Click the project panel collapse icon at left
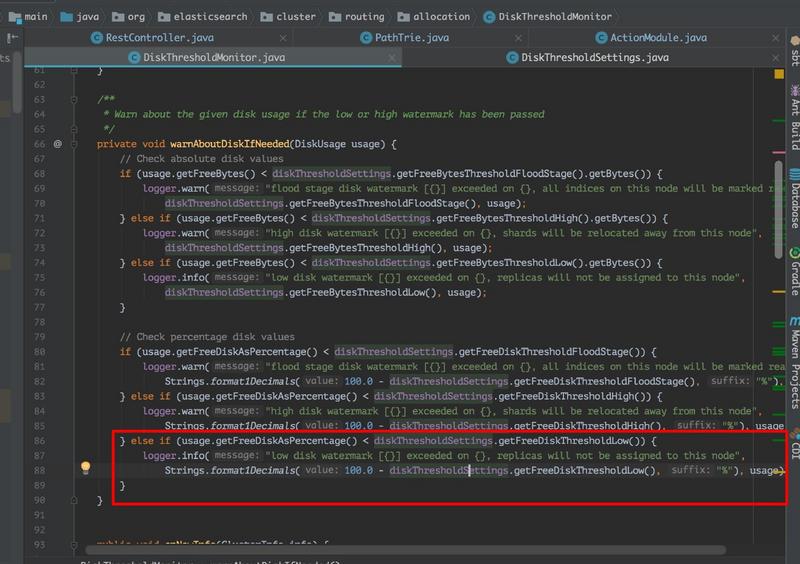The image size is (800, 564). [x=12, y=38]
